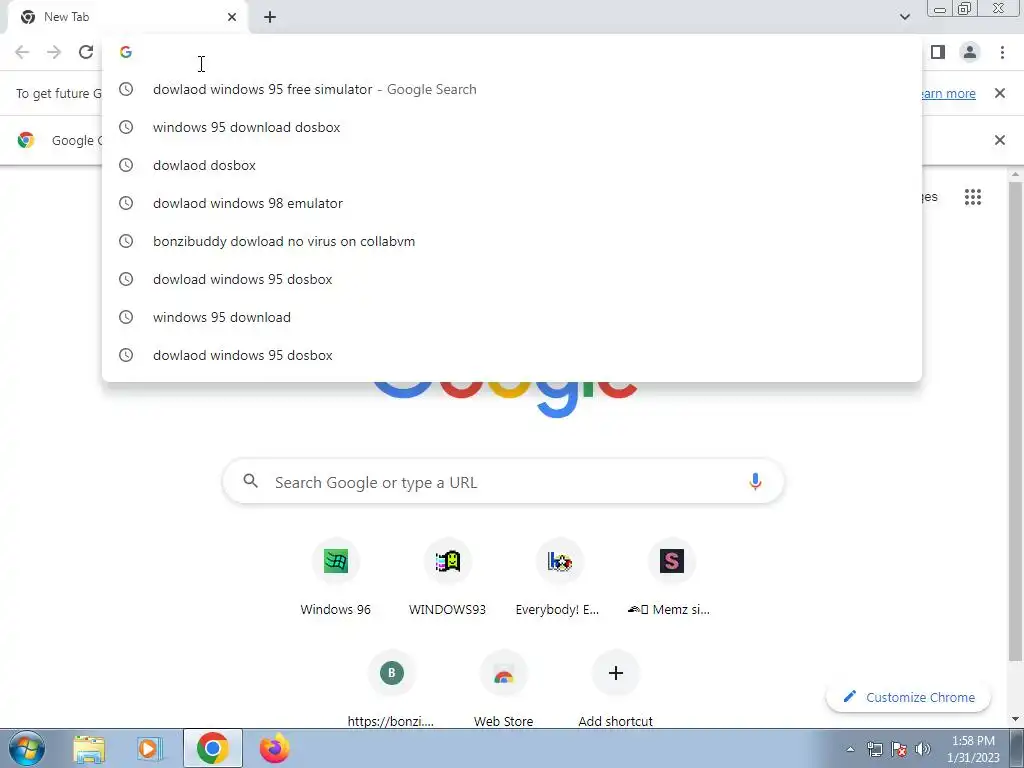Image resolution: width=1024 pixels, height=768 pixels.
Task: Choose suggestion 'dowload windows 95 dosbox'
Action: tap(512, 279)
